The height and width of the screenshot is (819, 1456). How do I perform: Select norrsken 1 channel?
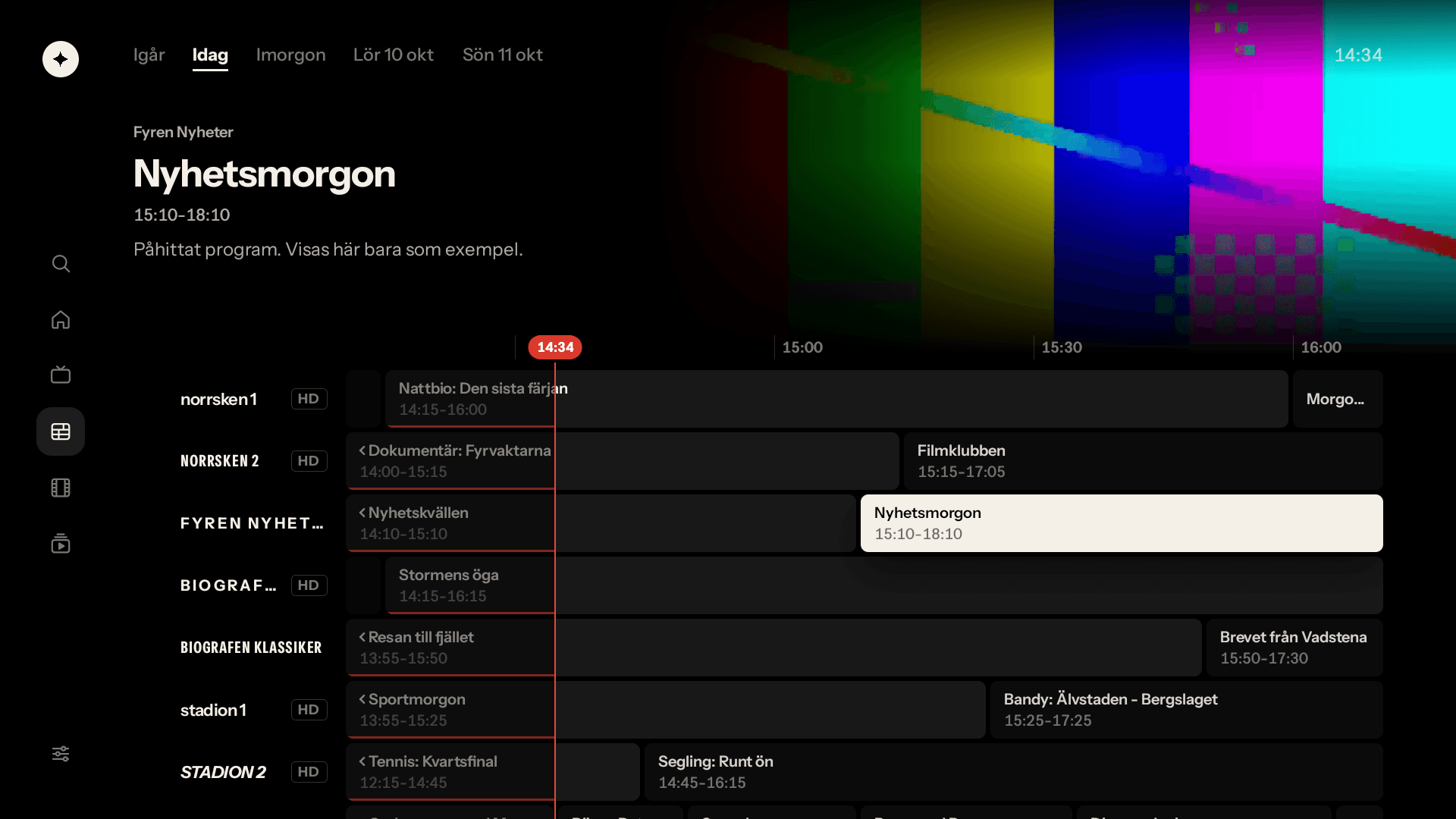point(218,399)
